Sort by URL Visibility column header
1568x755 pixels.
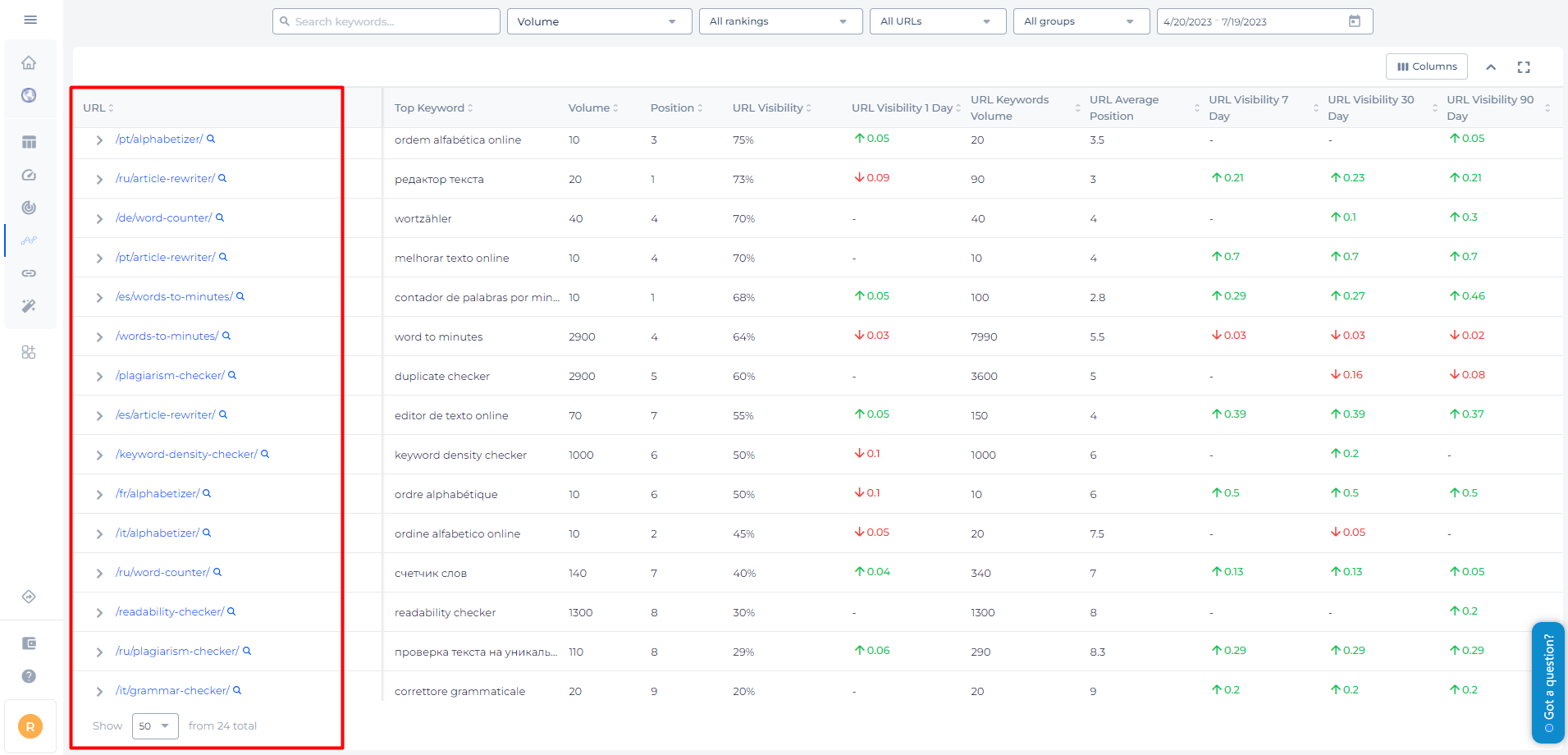coord(771,108)
